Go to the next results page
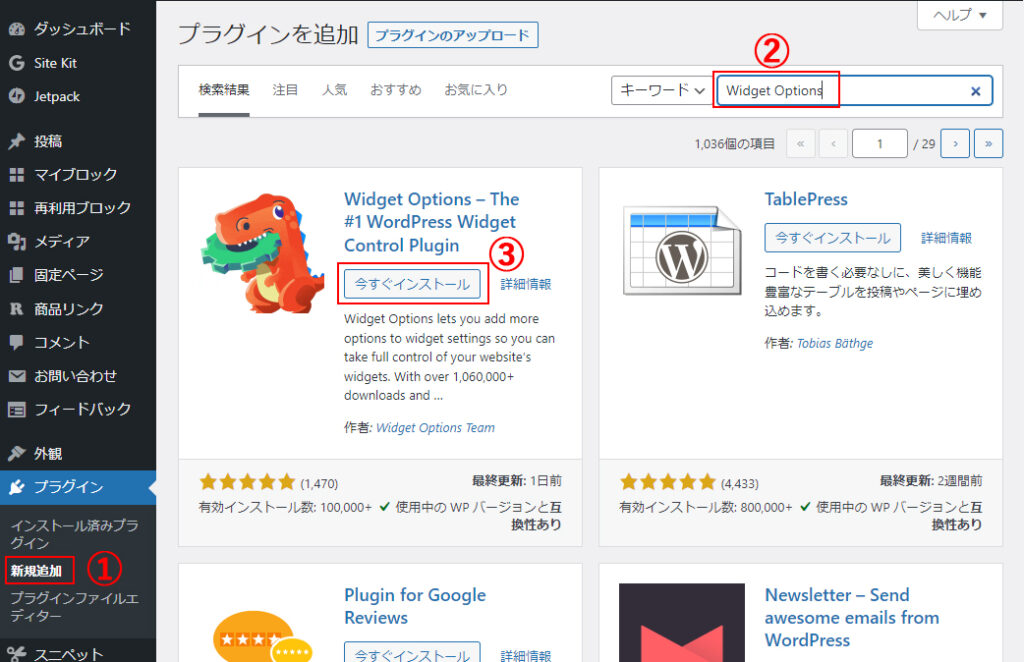Viewport: 1024px width, 662px height. (x=955, y=144)
